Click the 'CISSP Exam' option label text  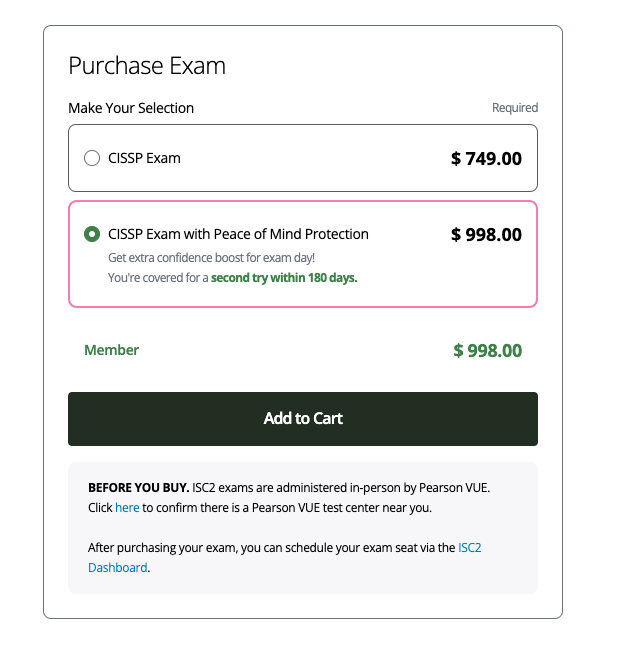(144, 158)
